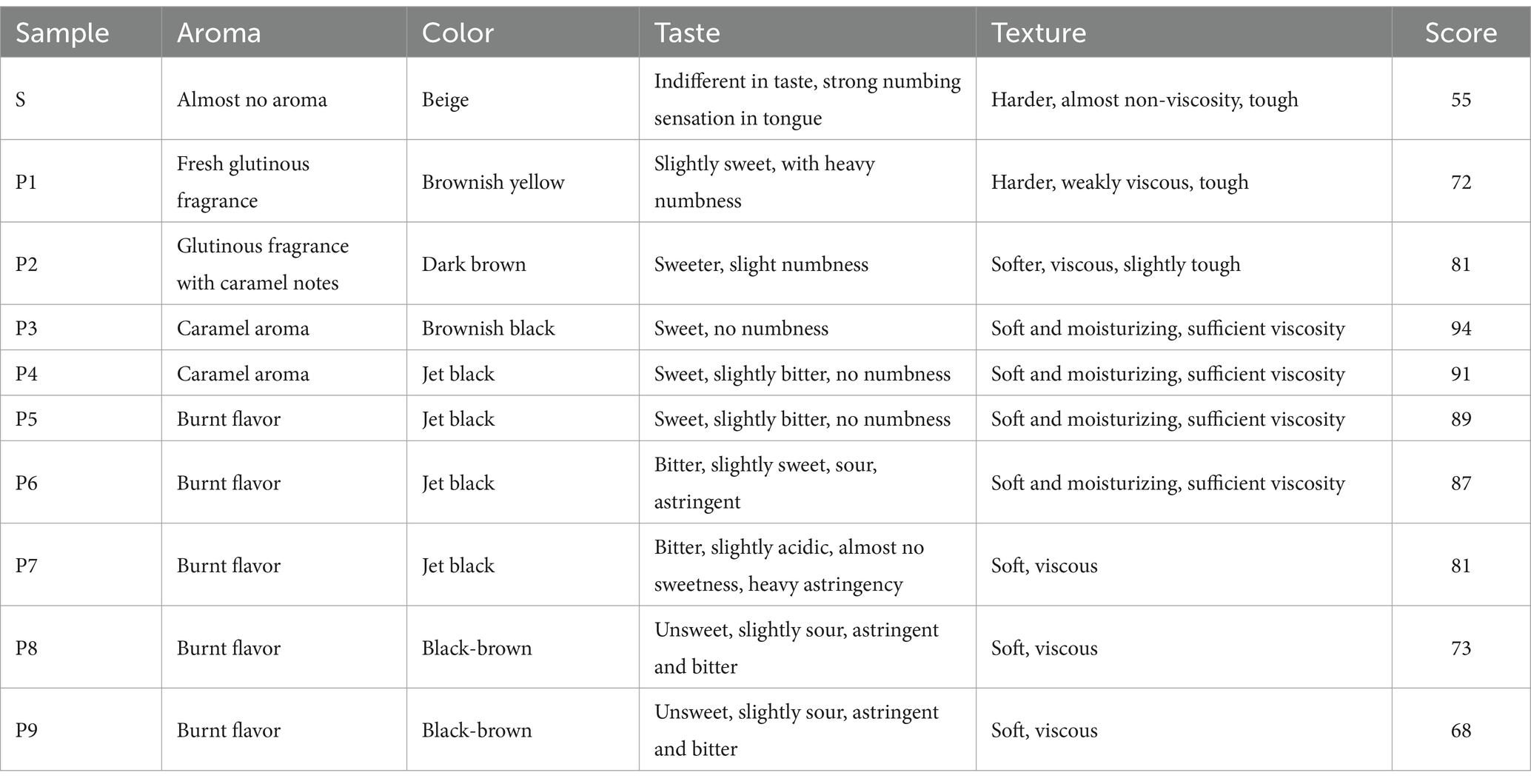The height and width of the screenshot is (784, 1531).
Task: Click 'Glutinous fragrance with caramel notes' cell
Action: pyautogui.click(x=263, y=264)
